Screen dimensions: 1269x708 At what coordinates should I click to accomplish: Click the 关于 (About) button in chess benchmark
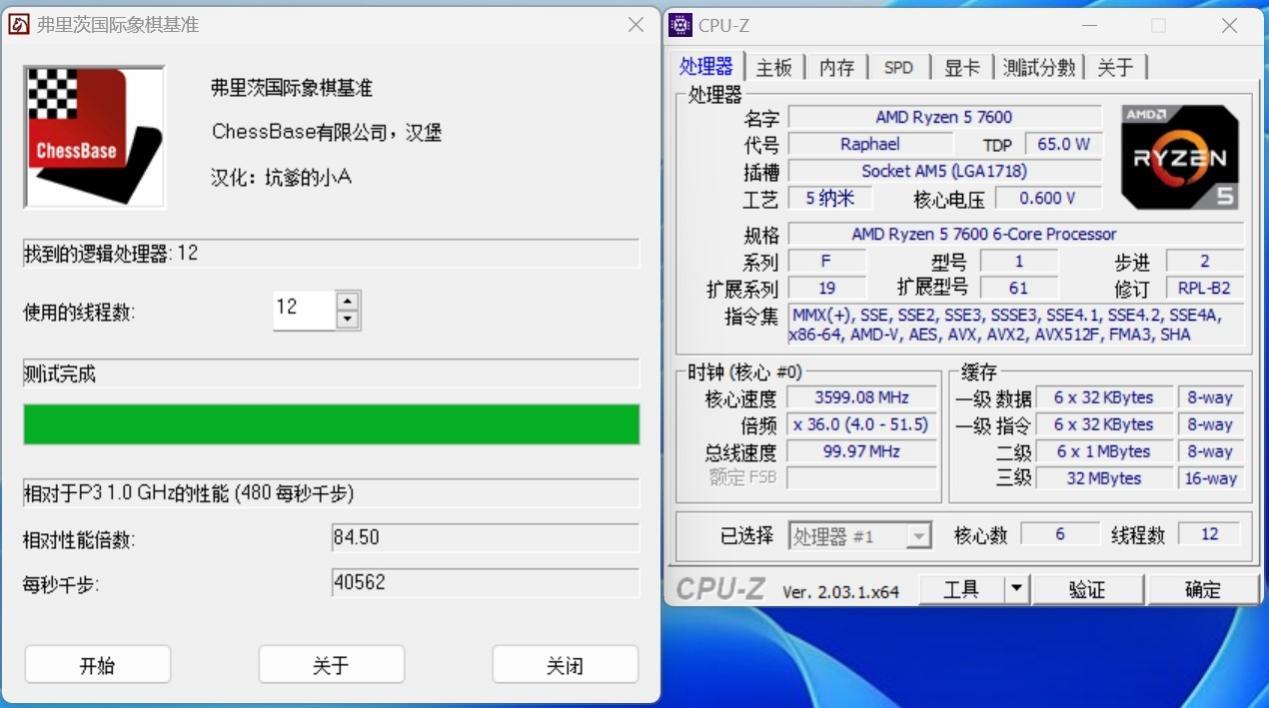point(331,663)
